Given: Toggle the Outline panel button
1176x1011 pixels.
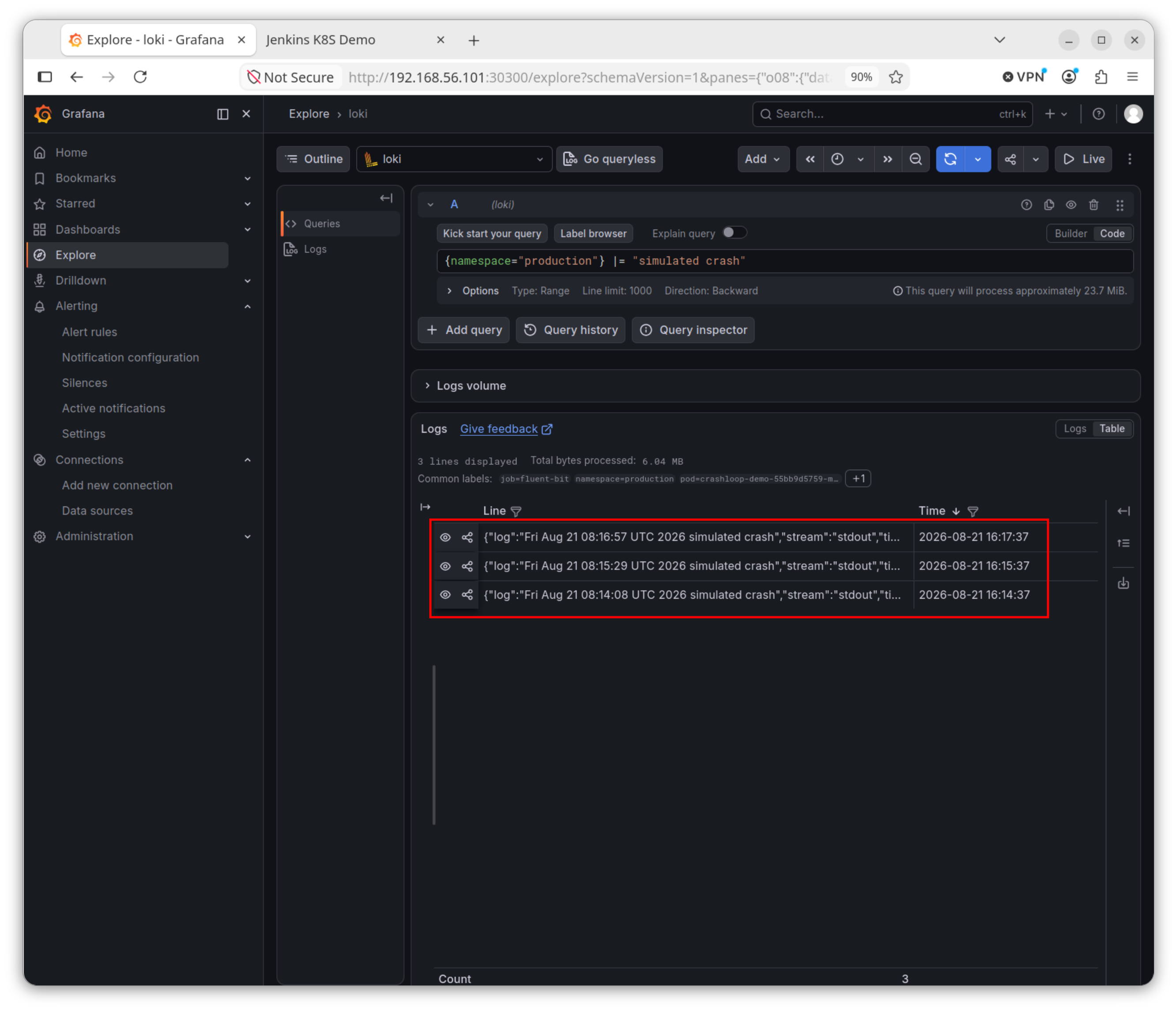Looking at the screenshot, I should click(x=313, y=159).
